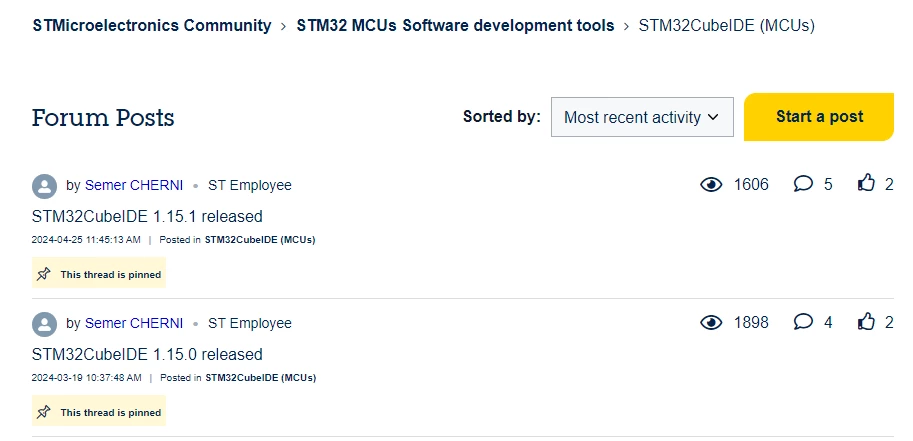Click the 1606 view count

tap(751, 185)
